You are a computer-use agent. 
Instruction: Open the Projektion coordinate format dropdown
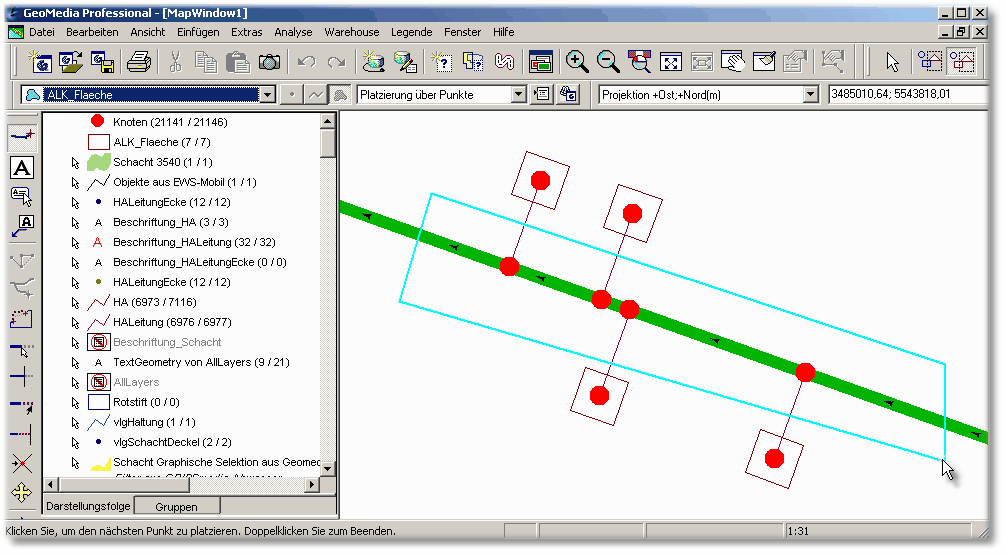point(811,95)
